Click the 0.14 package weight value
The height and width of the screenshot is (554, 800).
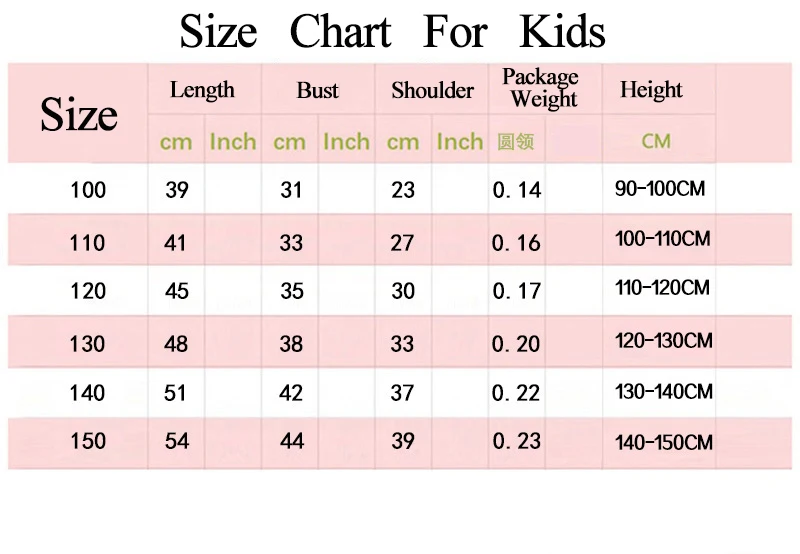517,190
